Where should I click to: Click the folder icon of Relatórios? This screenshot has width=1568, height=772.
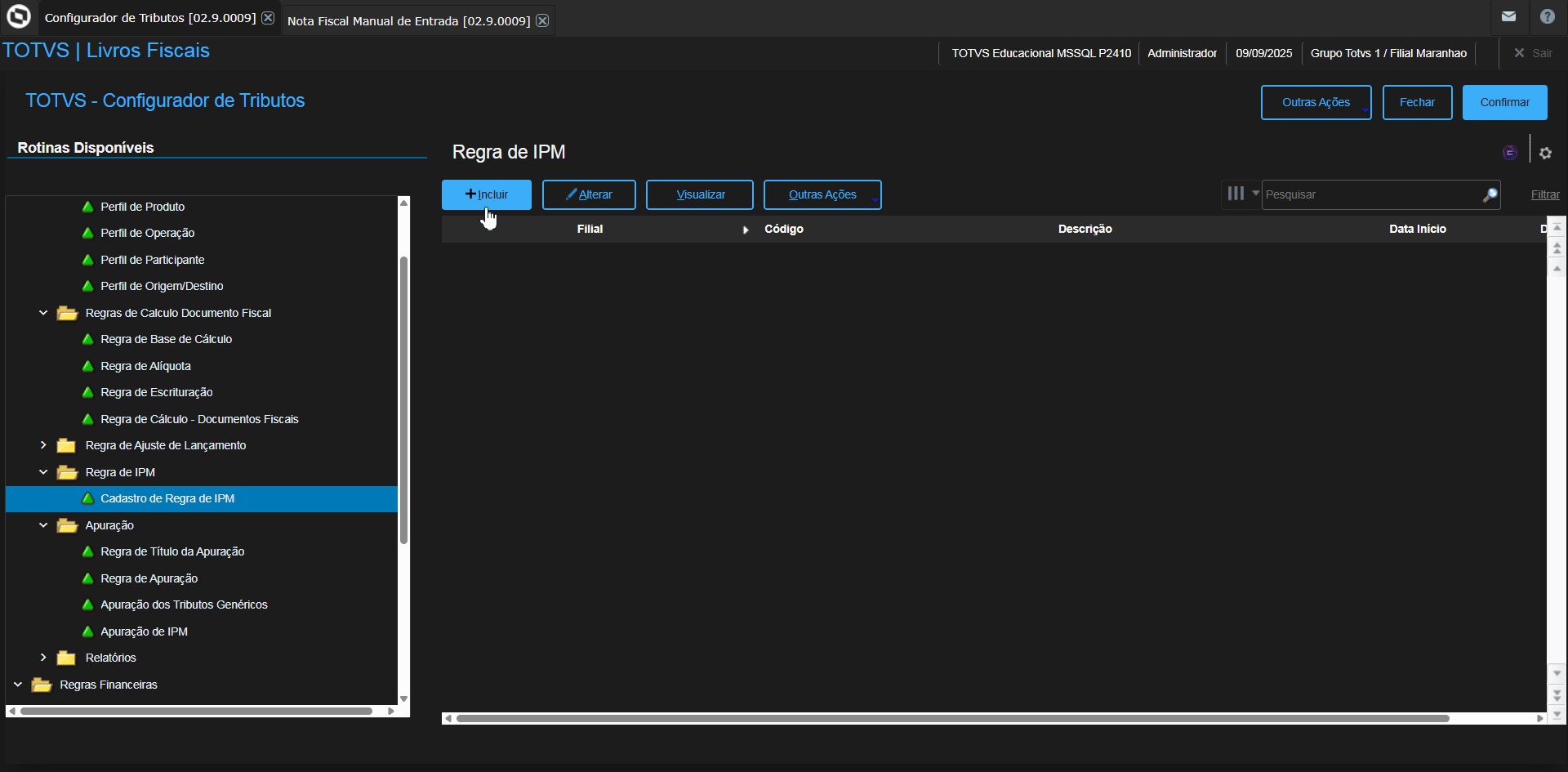[x=66, y=658]
